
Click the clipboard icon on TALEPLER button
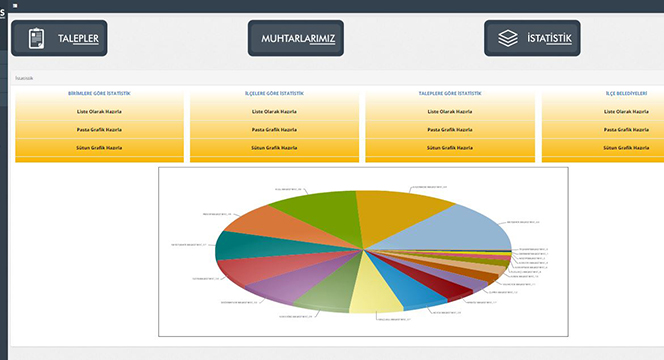tap(36, 38)
